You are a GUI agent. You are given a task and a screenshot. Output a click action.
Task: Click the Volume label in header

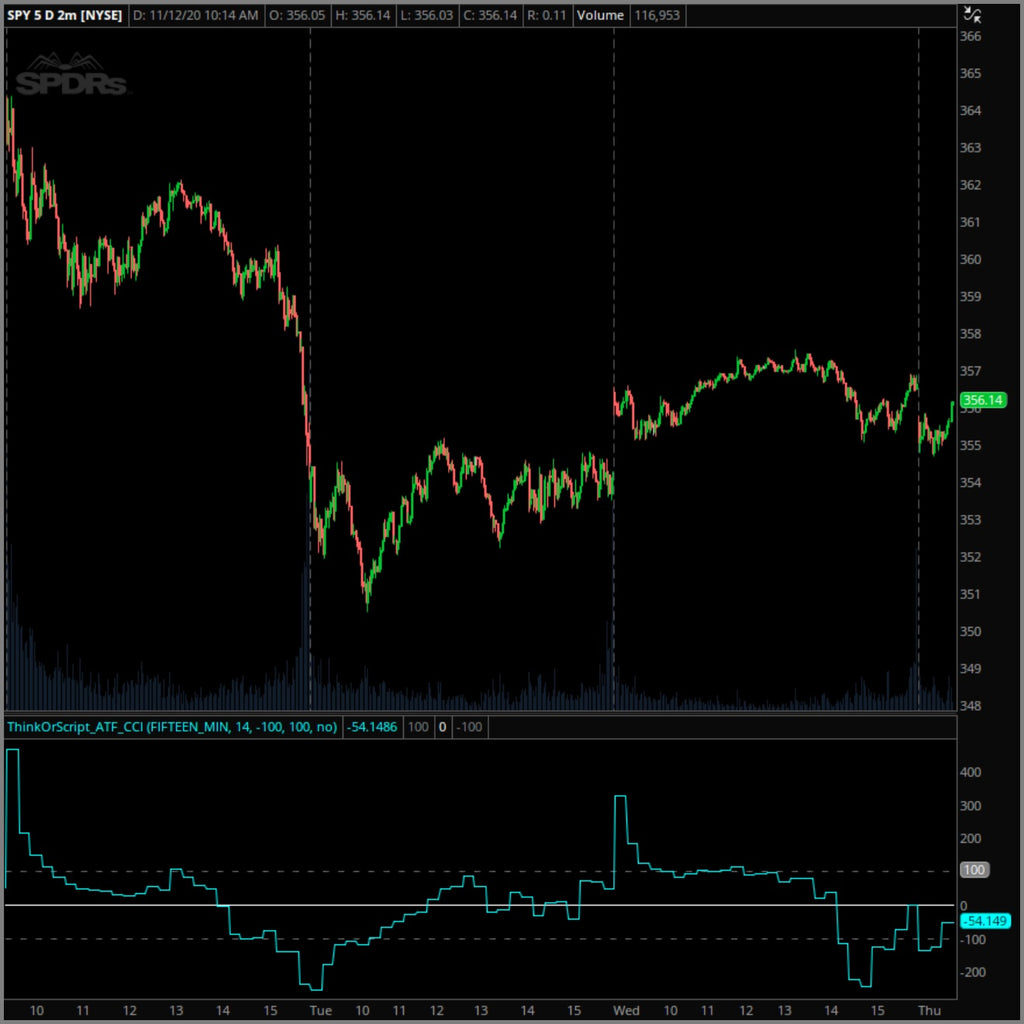pyautogui.click(x=600, y=15)
